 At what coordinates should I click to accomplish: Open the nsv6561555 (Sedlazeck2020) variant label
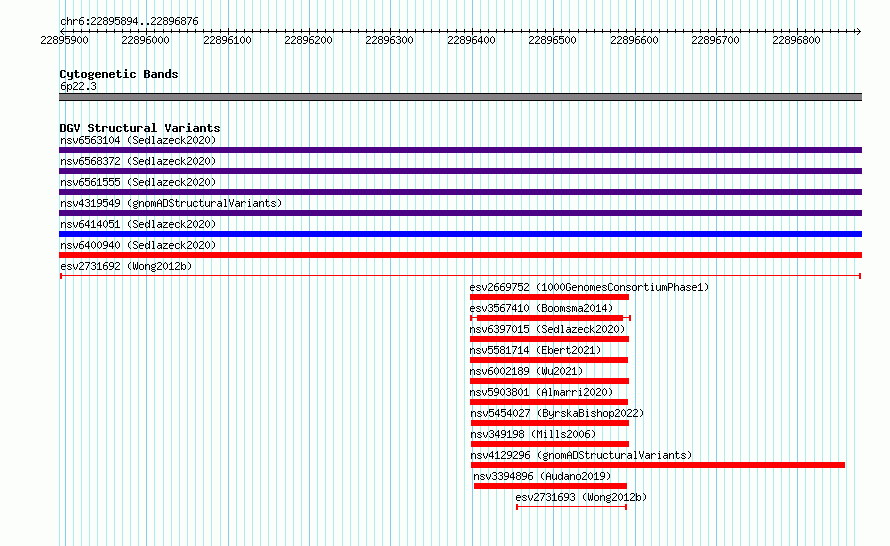coord(138,182)
